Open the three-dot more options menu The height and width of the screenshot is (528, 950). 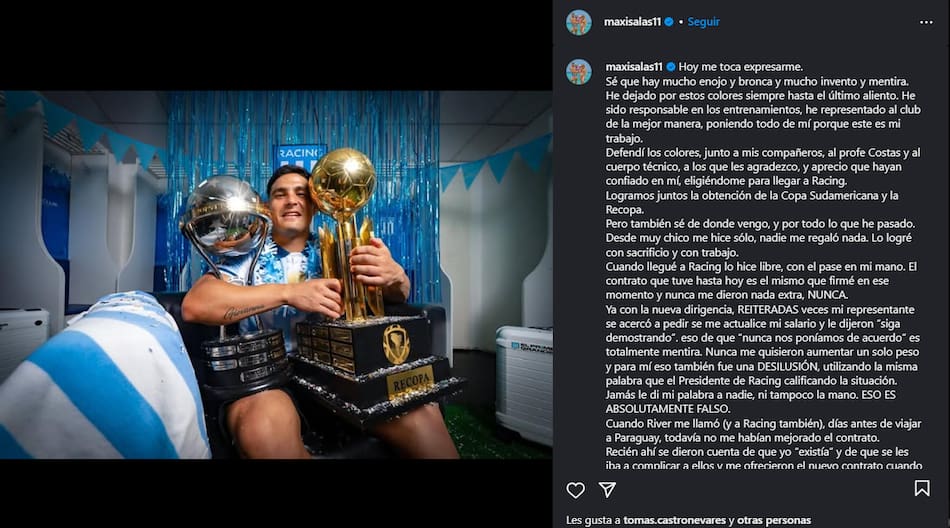[926, 22]
